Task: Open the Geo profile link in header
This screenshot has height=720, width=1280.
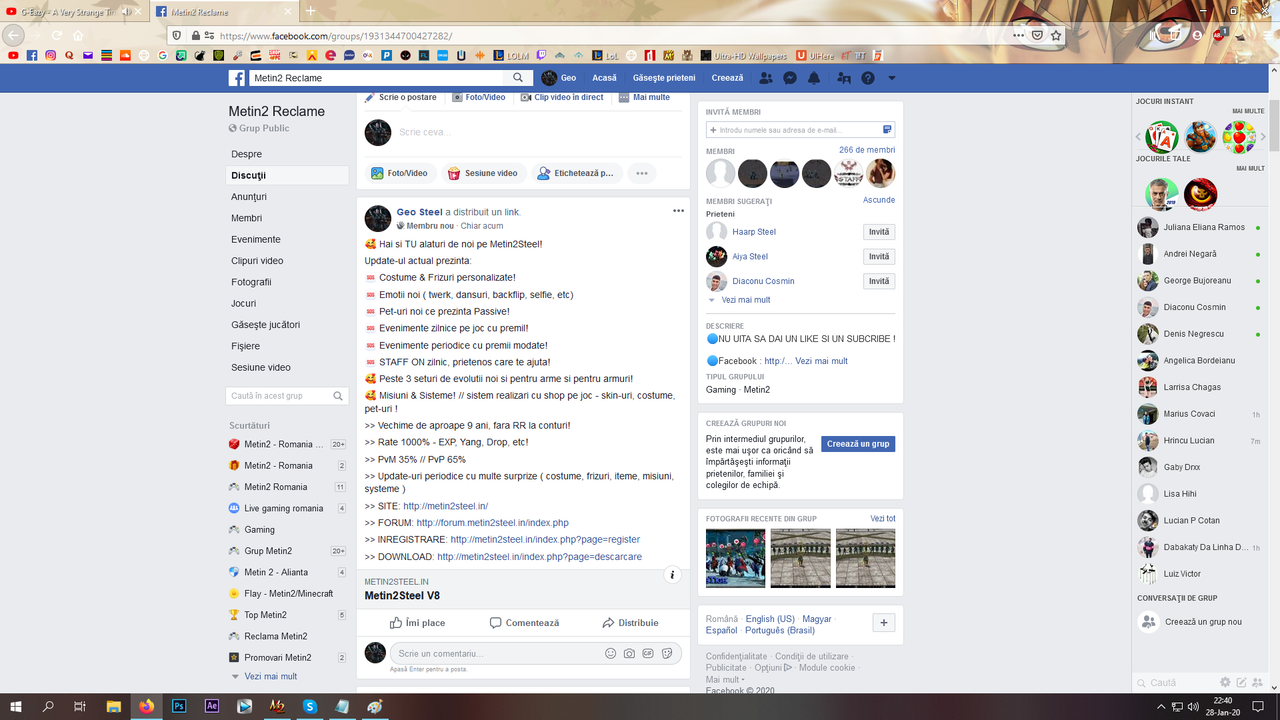Action: click(559, 78)
